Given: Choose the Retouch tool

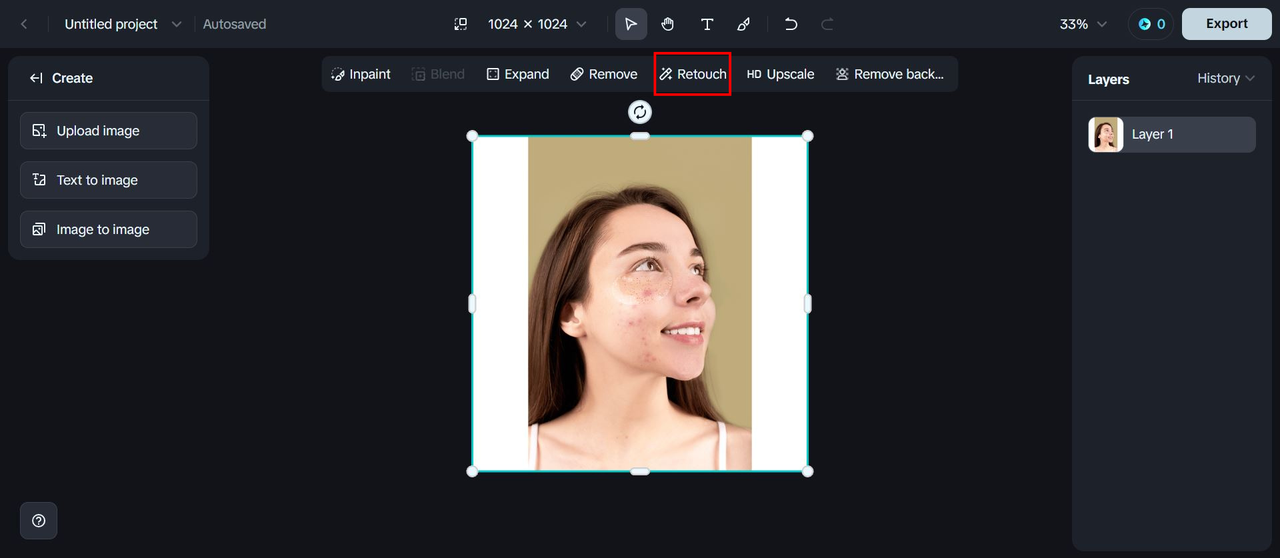Looking at the screenshot, I should pos(693,74).
